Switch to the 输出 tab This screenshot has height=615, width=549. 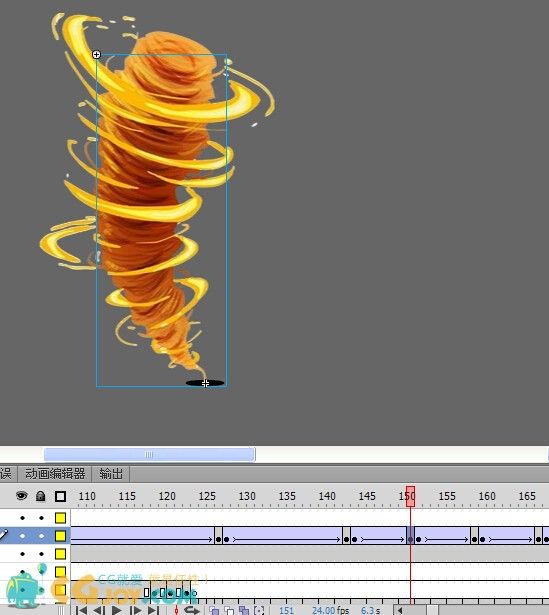(111, 474)
